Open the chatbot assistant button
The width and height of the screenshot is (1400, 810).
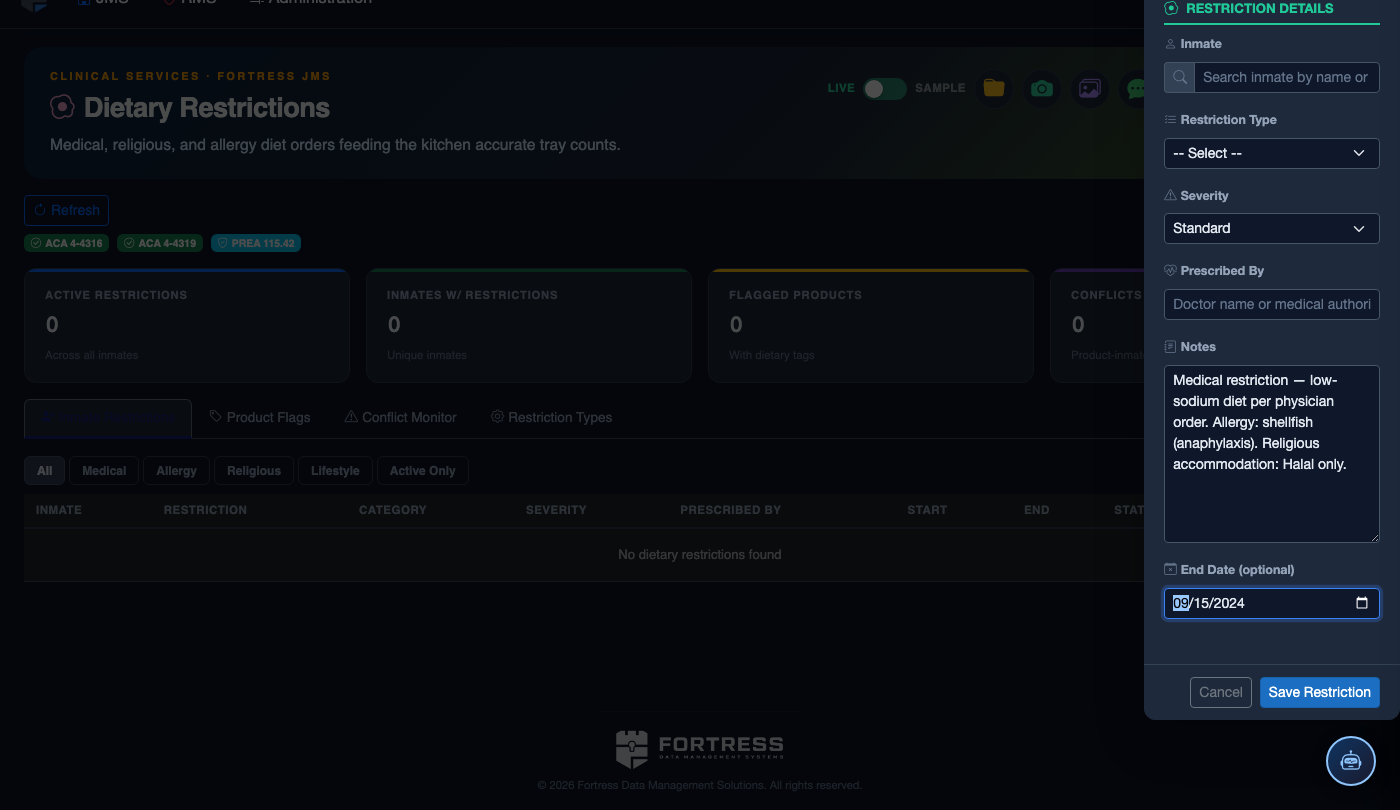[1351, 761]
